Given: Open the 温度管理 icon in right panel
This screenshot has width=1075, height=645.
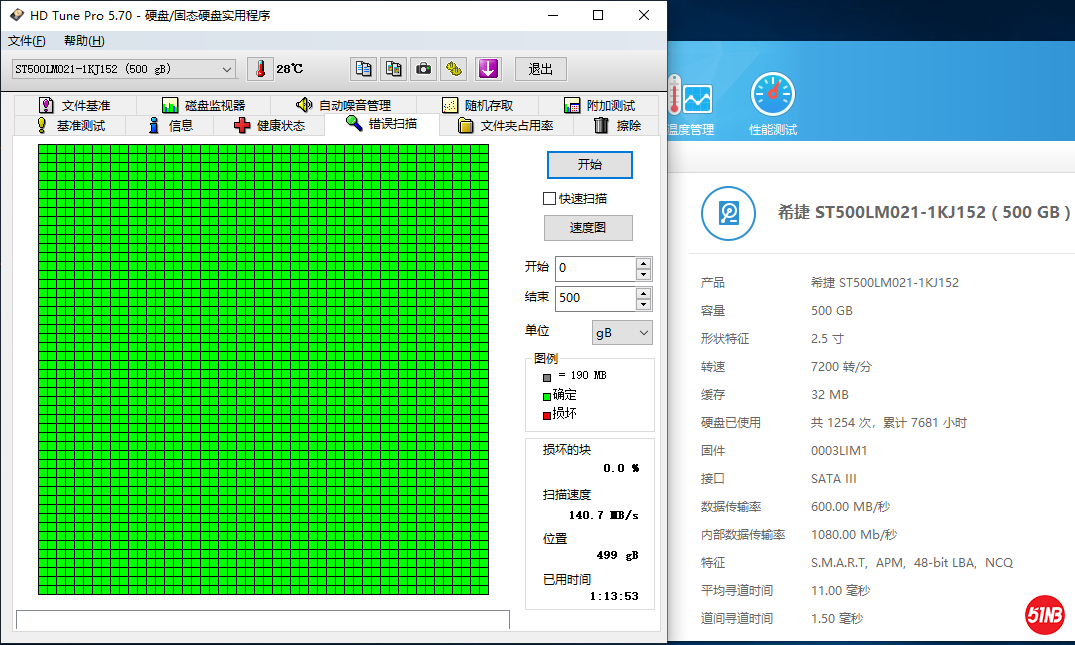Looking at the screenshot, I should [693, 98].
